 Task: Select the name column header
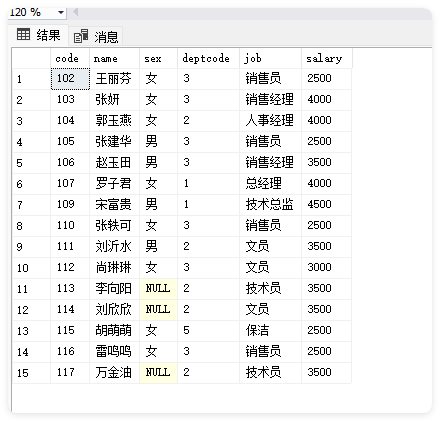[x=114, y=58]
